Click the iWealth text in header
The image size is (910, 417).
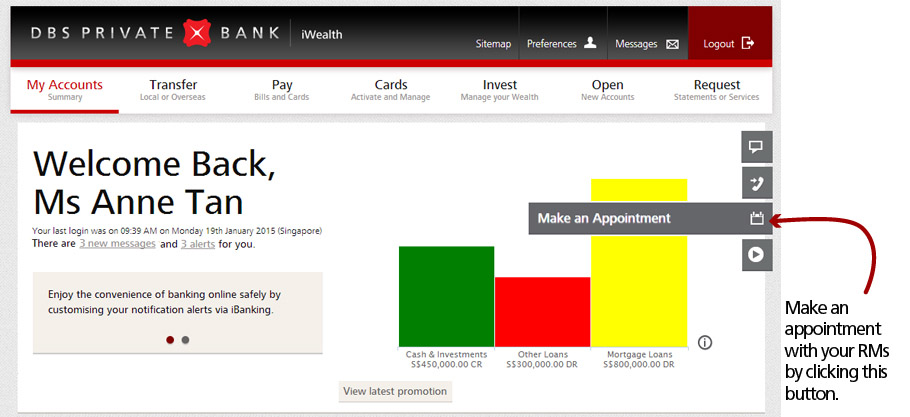pyautogui.click(x=322, y=35)
